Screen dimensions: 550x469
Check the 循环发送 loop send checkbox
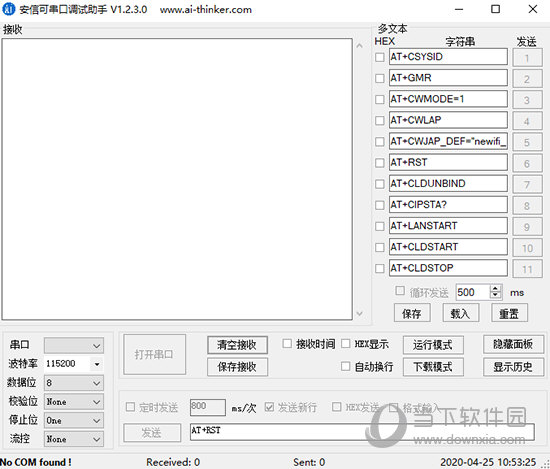point(400,291)
